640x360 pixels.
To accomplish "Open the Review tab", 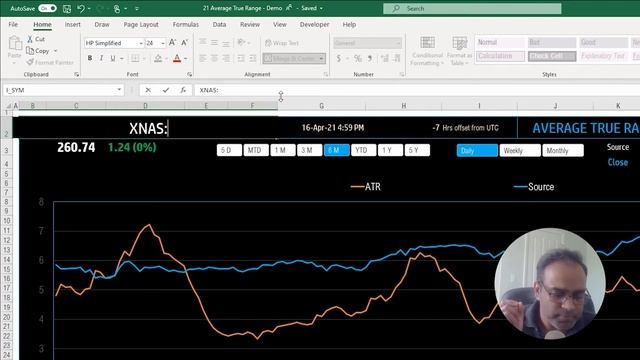I will 250,24.
